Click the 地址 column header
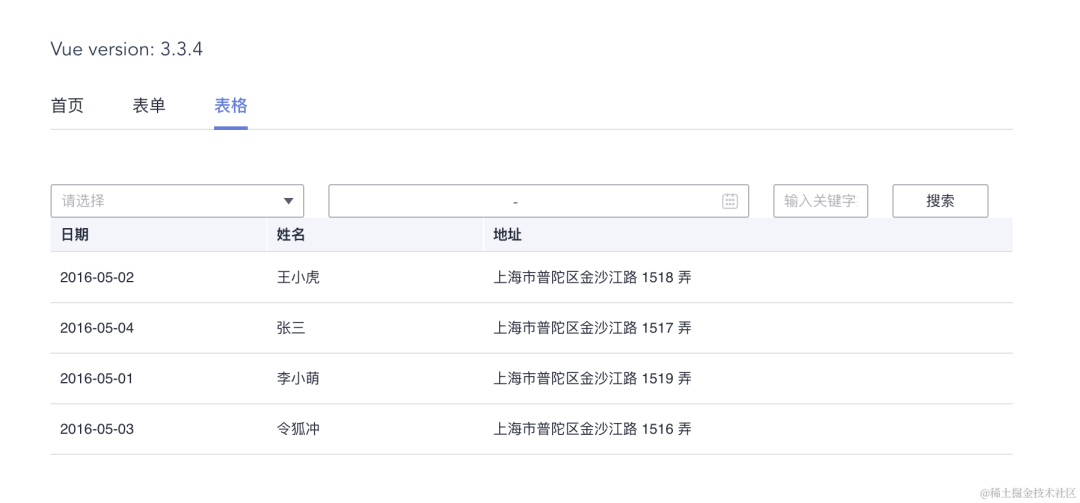The height and width of the screenshot is (503, 1080). tap(507, 235)
